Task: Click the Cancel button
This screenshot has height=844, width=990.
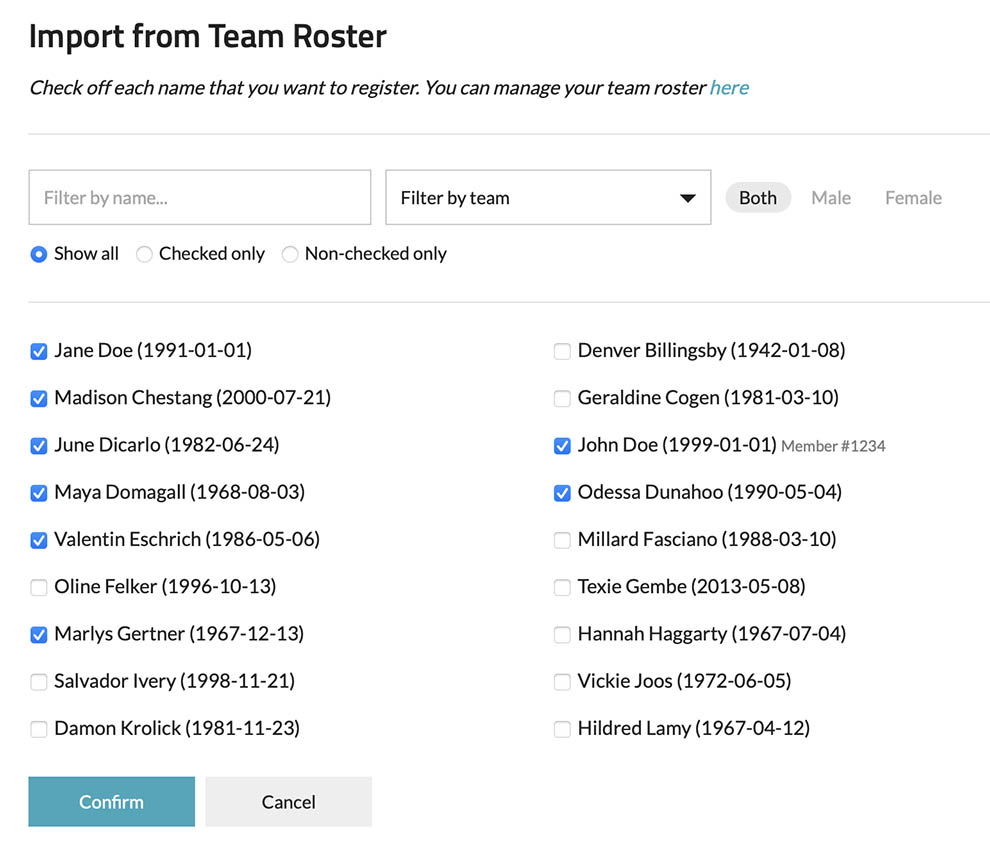Action: click(288, 802)
